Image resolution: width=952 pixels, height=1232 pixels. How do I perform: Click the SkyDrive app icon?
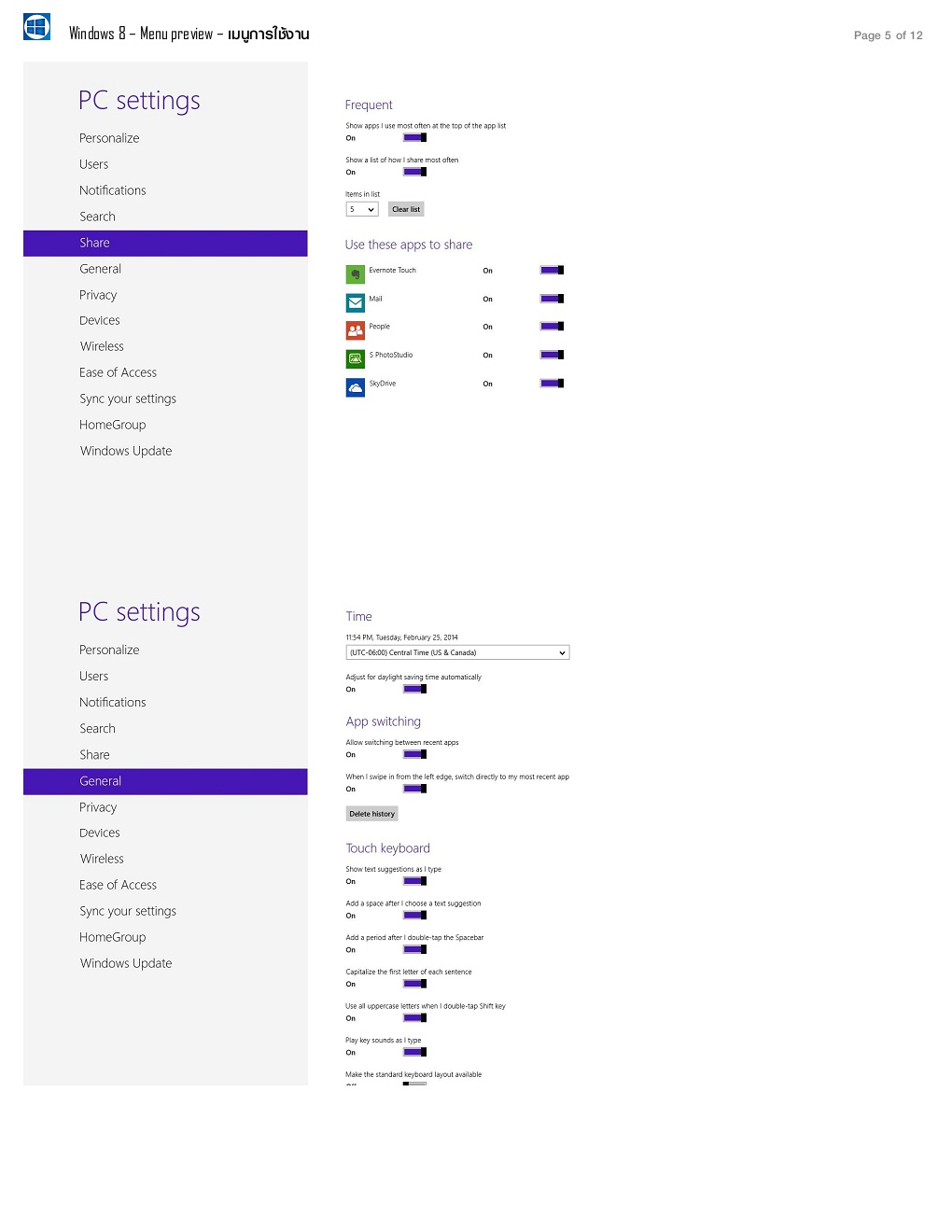[355, 387]
